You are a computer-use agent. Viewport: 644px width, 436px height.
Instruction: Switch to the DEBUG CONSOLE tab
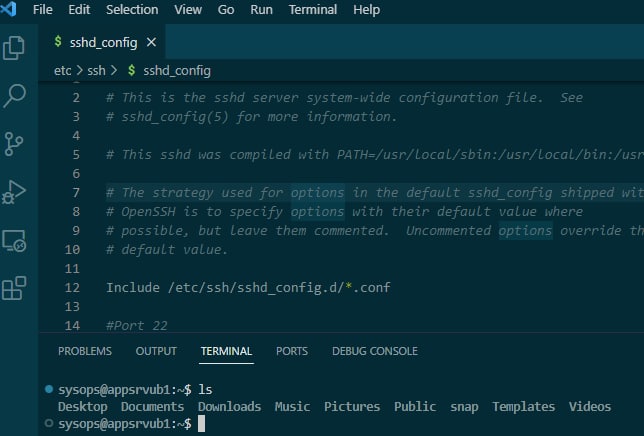pyautogui.click(x=374, y=351)
